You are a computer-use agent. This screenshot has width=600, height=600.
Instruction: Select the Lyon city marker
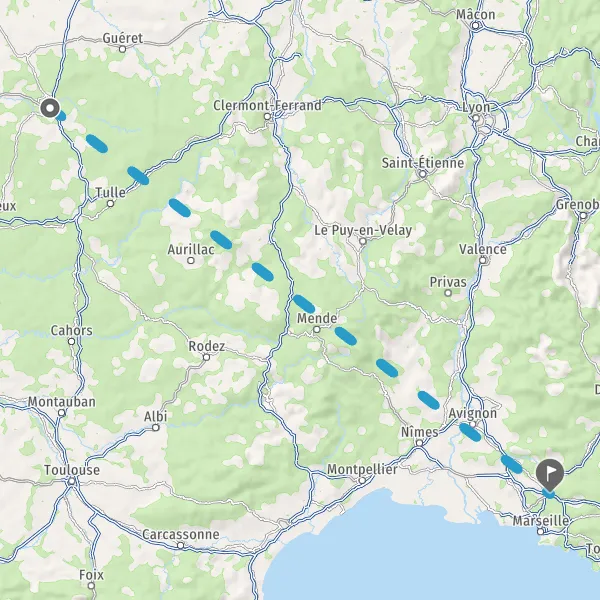click(476, 118)
